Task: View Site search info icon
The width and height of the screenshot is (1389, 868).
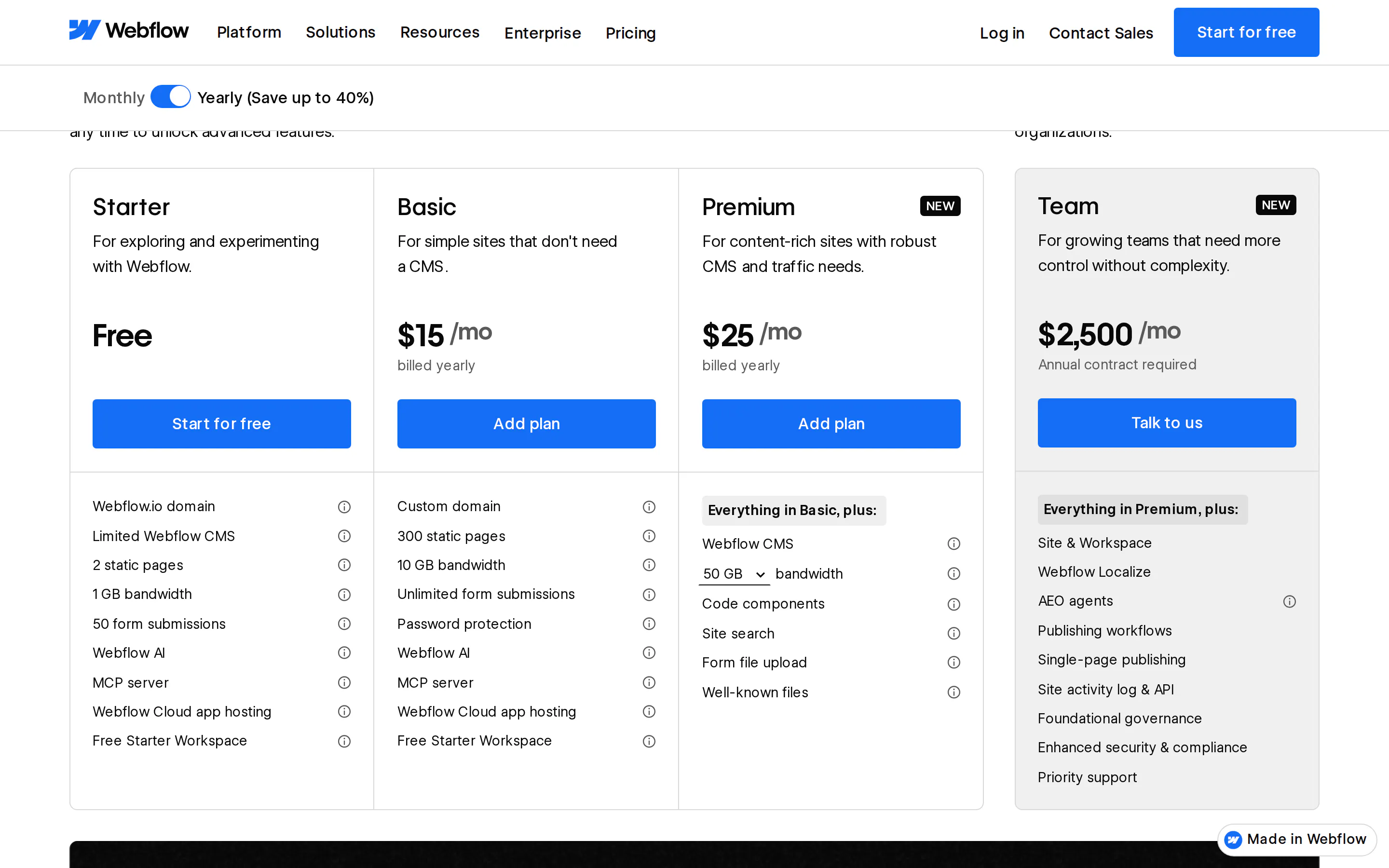Action: click(954, 634)
